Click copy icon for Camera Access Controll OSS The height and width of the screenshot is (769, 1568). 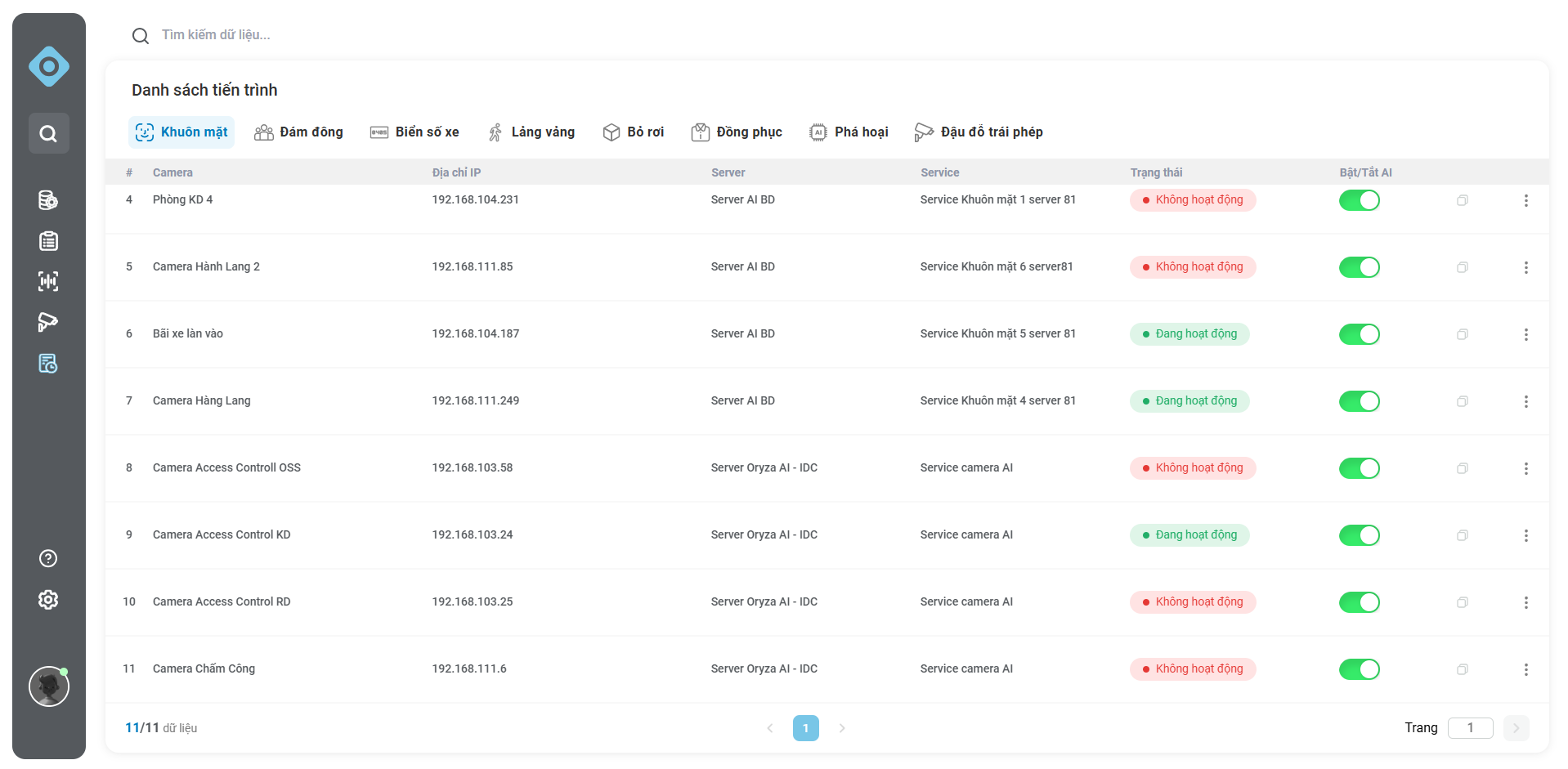tap(1463, 468)
